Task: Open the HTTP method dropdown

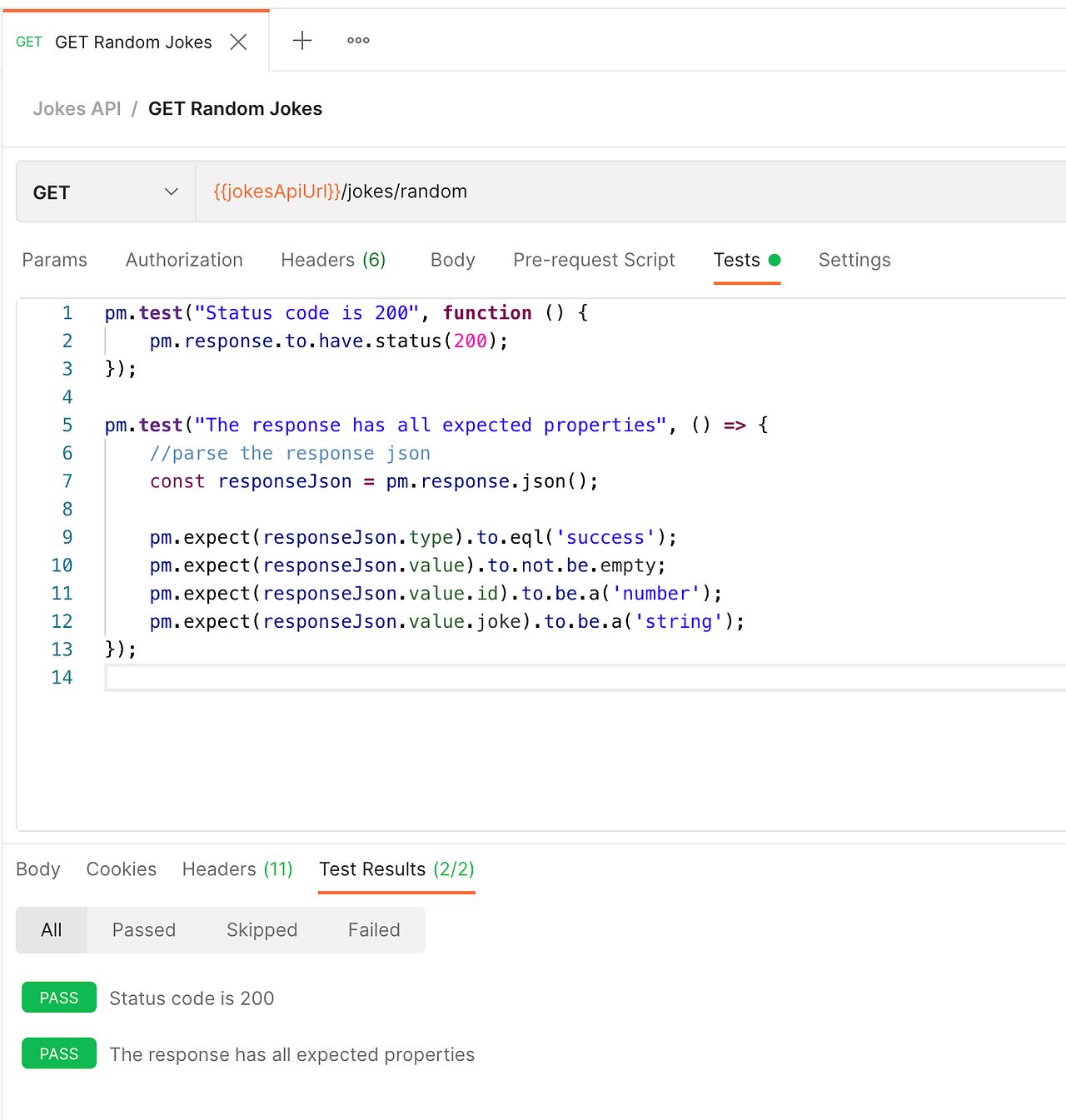Action: tap(171, 192)
